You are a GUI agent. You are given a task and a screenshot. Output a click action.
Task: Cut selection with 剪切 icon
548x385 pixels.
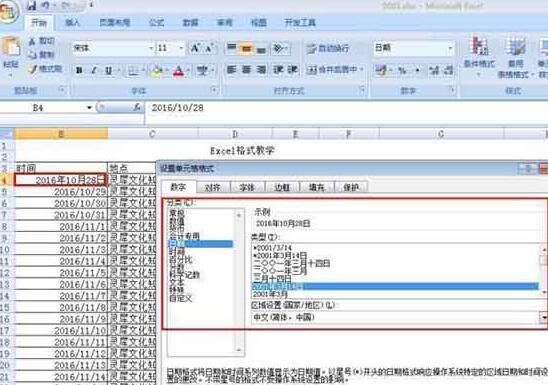pos(41,41)
